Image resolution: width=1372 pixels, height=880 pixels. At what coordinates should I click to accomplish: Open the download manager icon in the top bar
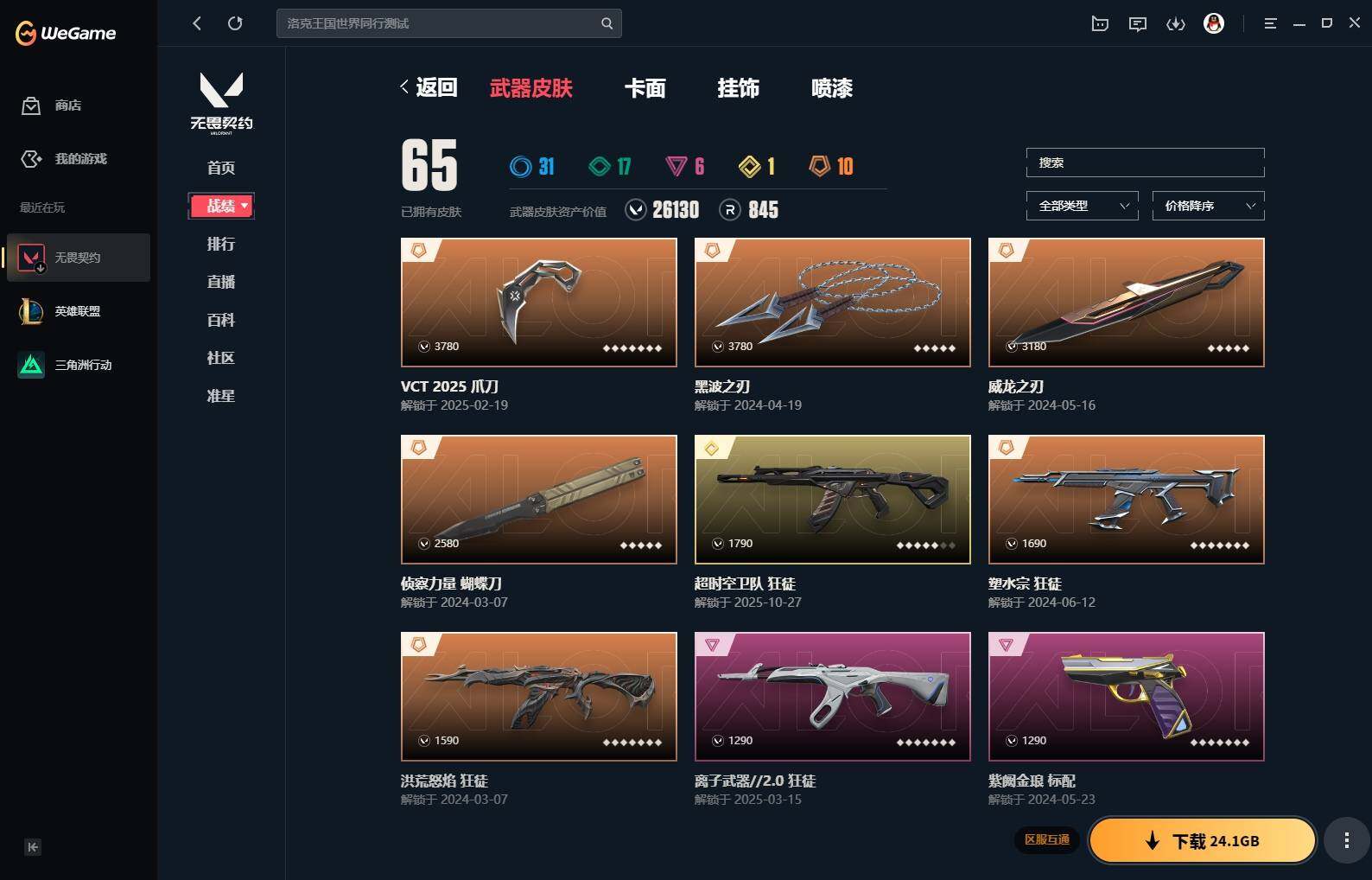[1176, 23]
